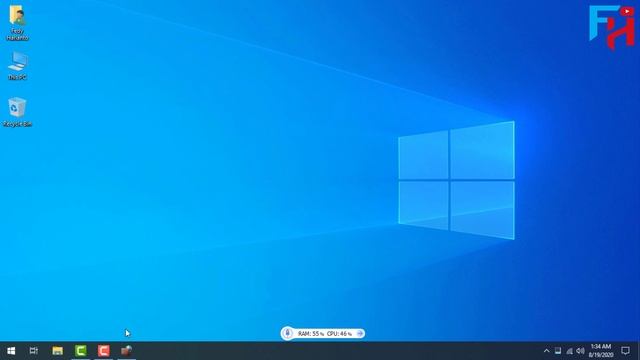Open the Action Center notifications icon
This screenshot has width=640, height=360.
[625, 351]
